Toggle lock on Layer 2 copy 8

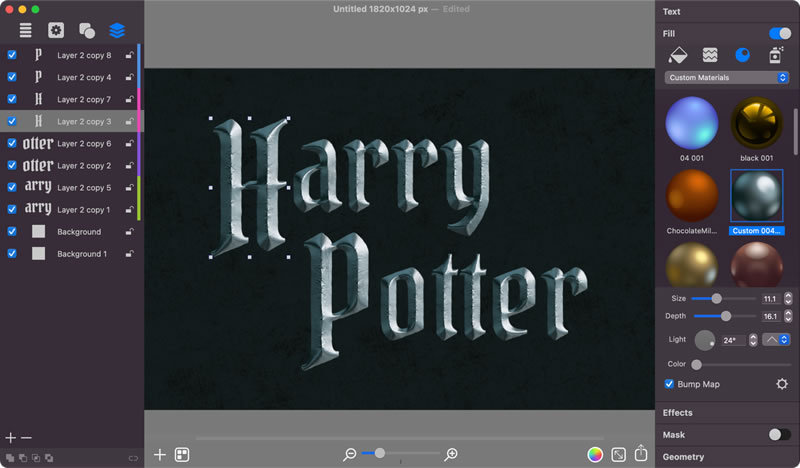[130, 55]
